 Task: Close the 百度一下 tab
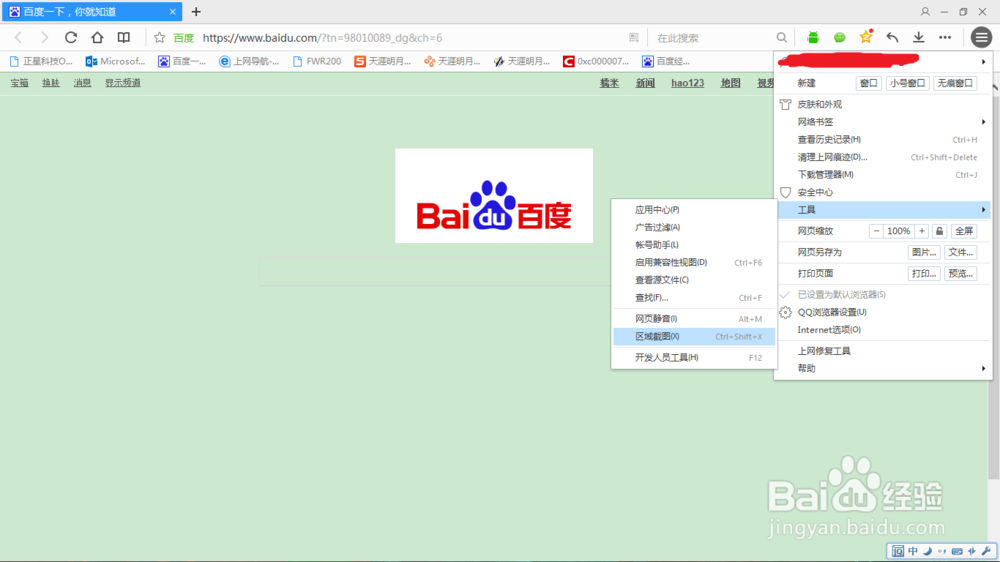pos(172,11)
